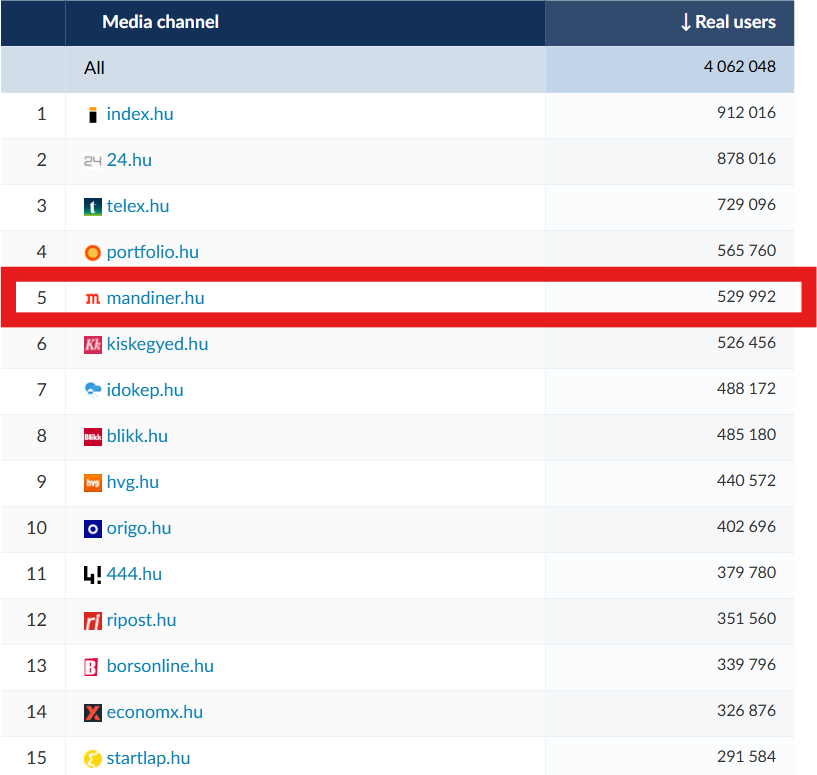Image resolution: width=817 pixels, height=775 pixels.
Task: Click the origo.hu blue circle icon
Action: click(93, 529)
